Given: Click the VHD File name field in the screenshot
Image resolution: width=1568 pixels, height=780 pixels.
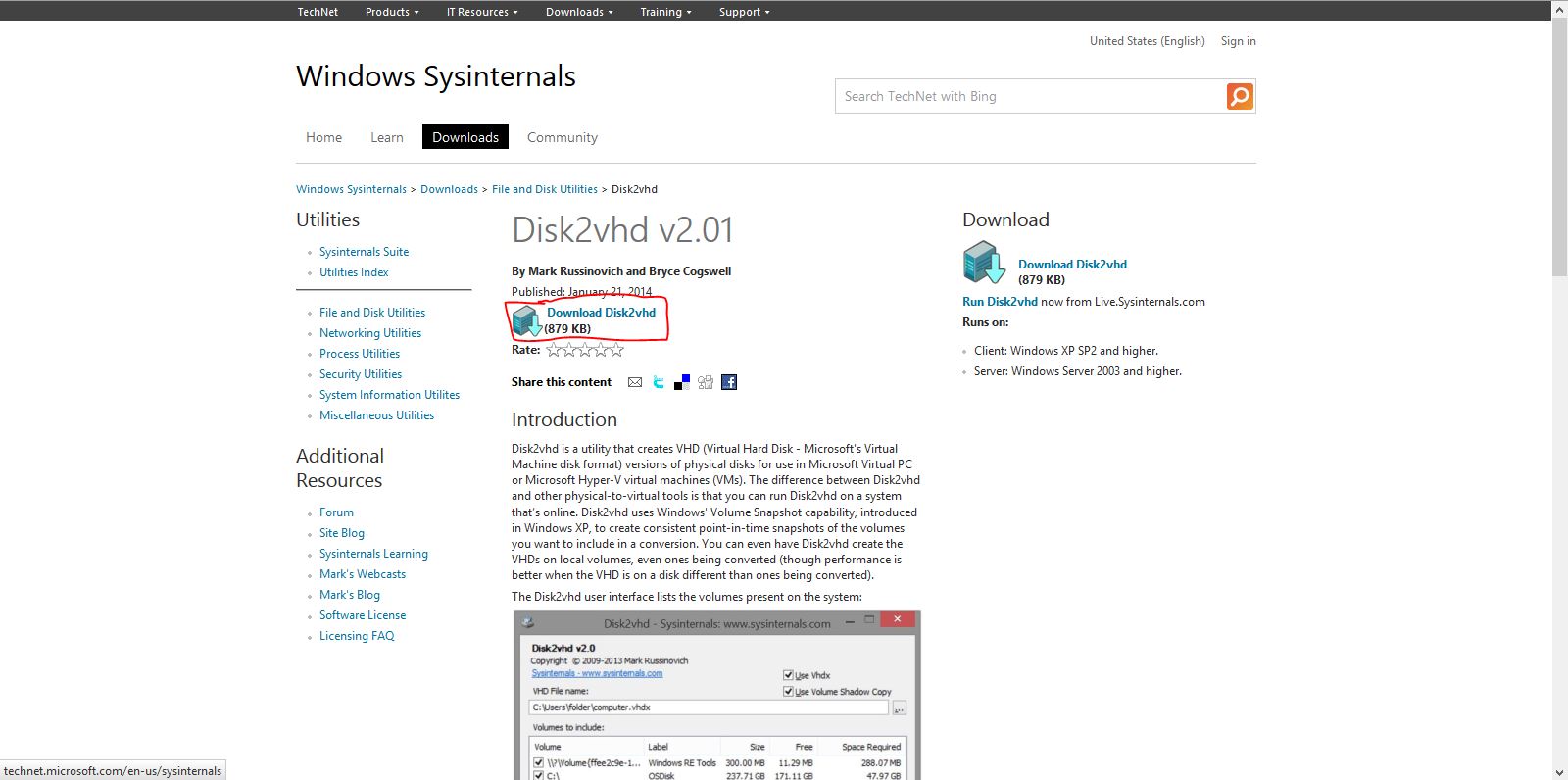Looking at the screenshot, I should pyautogui.click(x=709, y=707).
